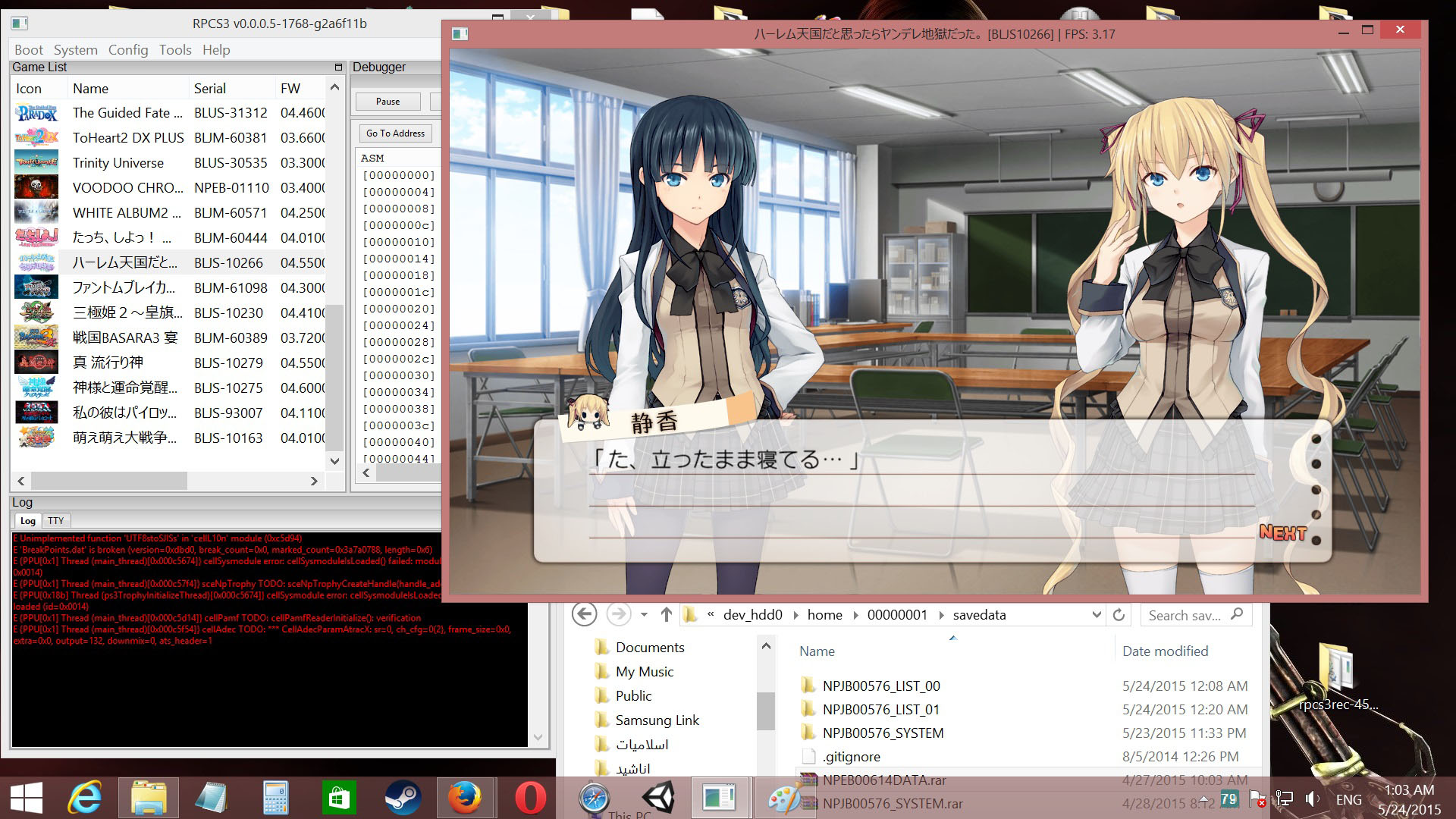Click the Explorer Up arrow button
Screen dimensions: 1456x819
[666, 614]
